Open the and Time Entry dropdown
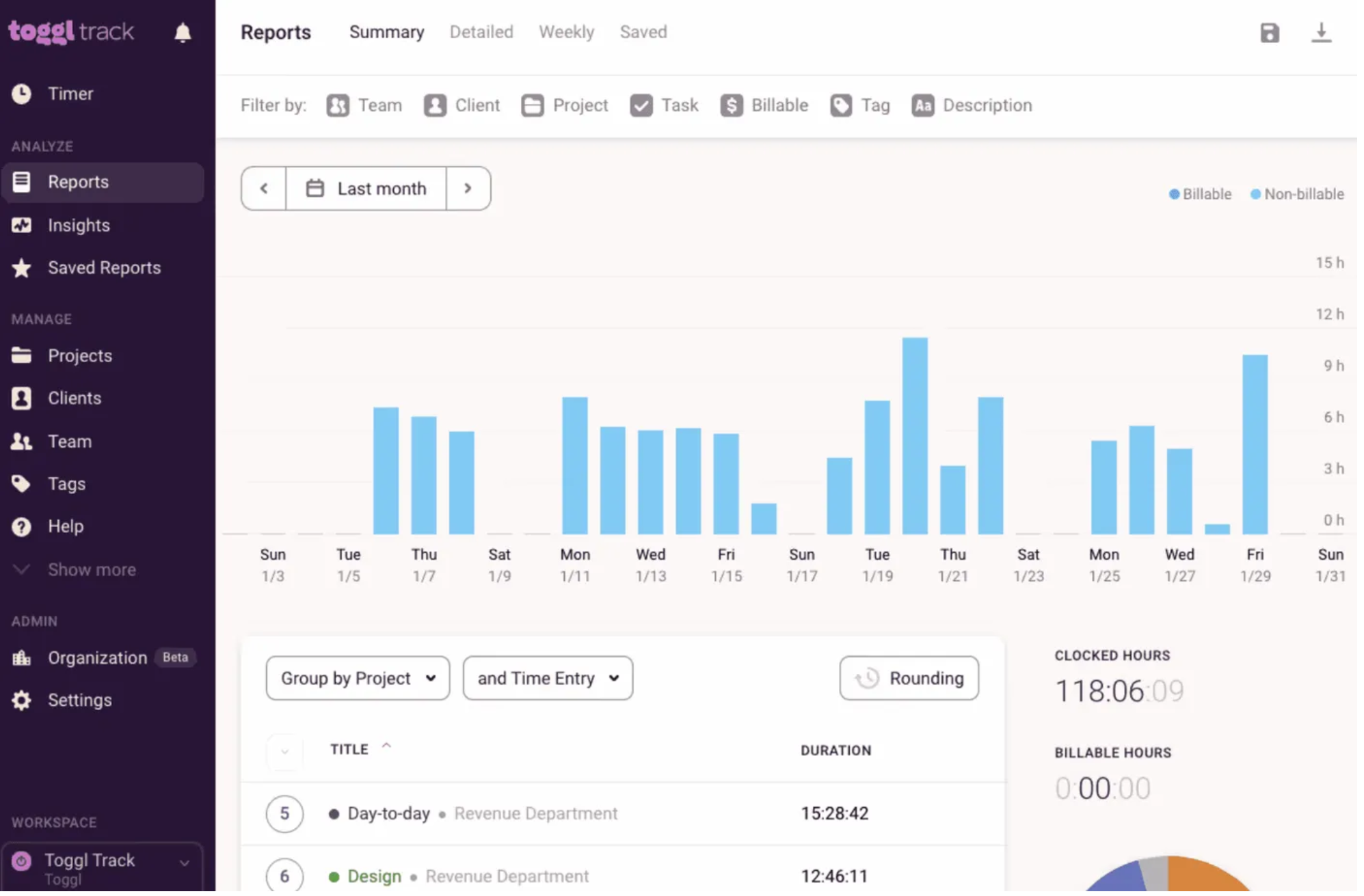1364x896 pixels. [x=548, y=679]
